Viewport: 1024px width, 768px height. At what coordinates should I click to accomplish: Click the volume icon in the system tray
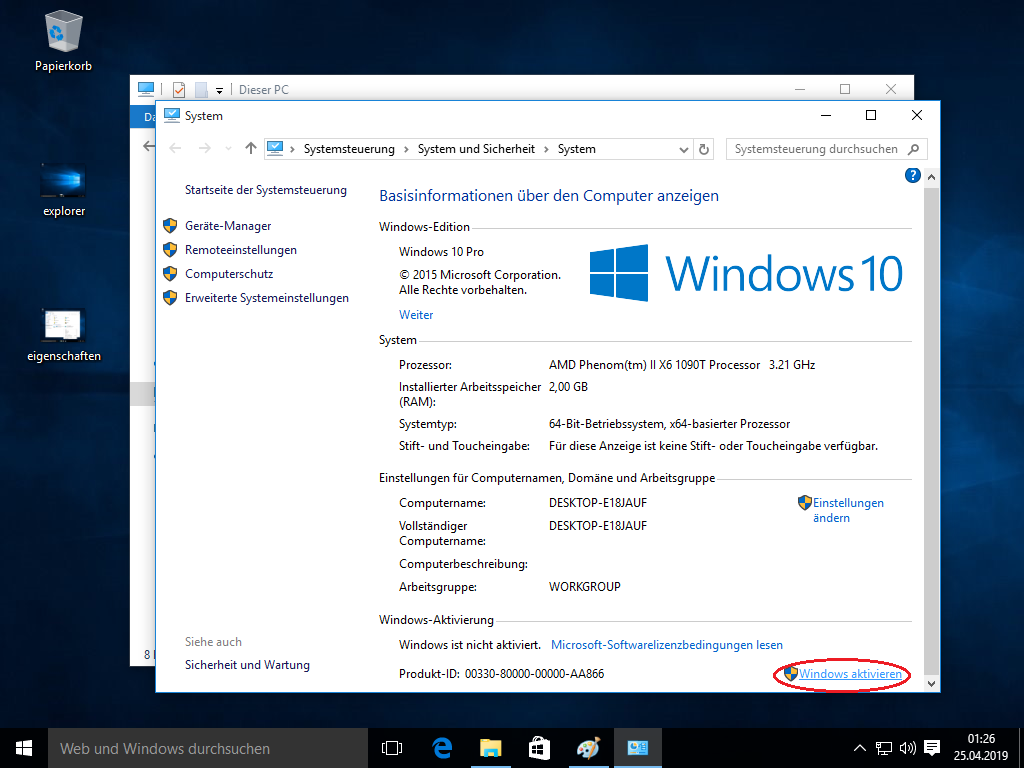906,747
